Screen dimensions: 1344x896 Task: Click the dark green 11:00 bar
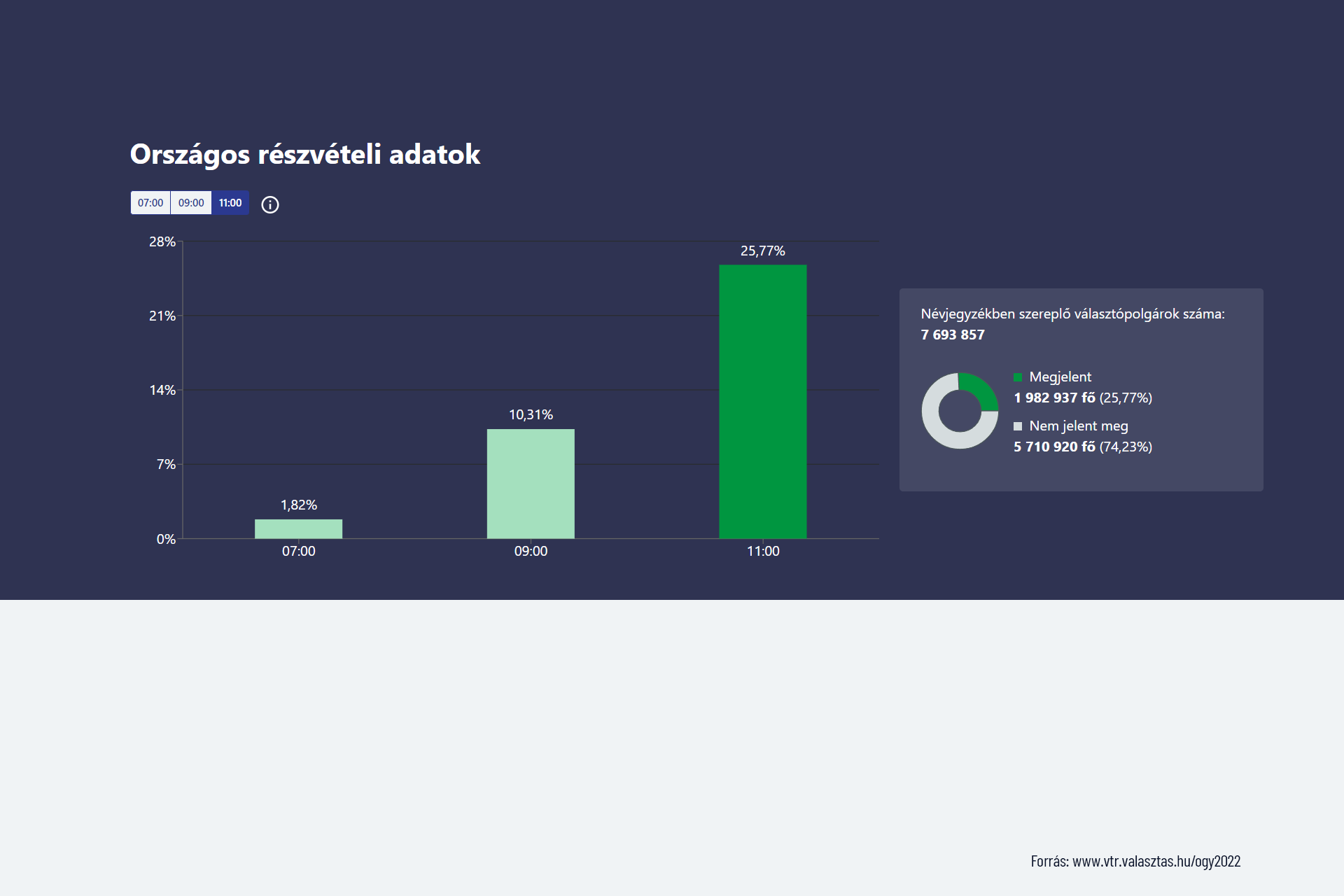[762, 401]
